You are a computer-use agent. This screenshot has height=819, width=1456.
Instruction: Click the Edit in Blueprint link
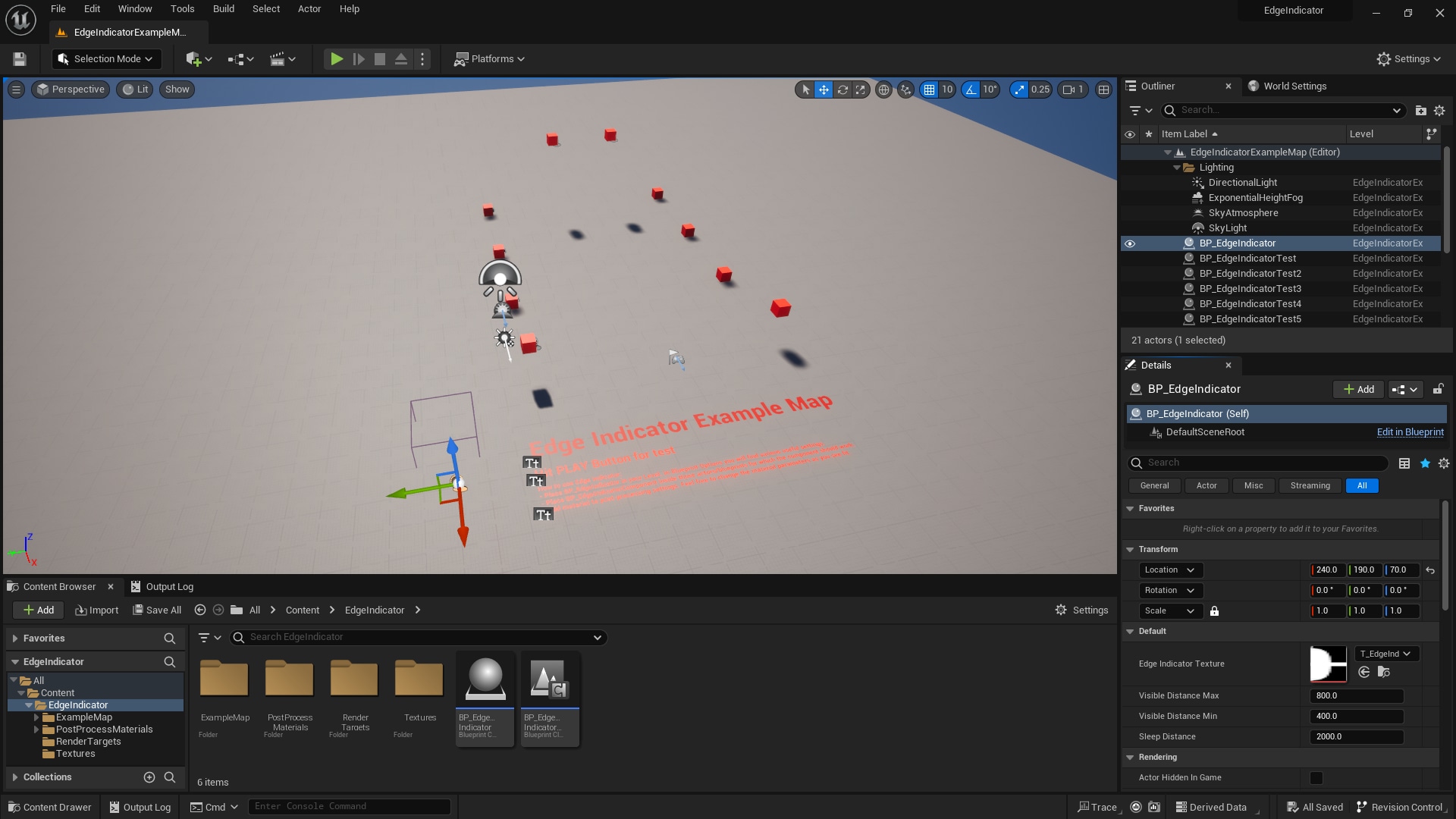[1410, 432]
